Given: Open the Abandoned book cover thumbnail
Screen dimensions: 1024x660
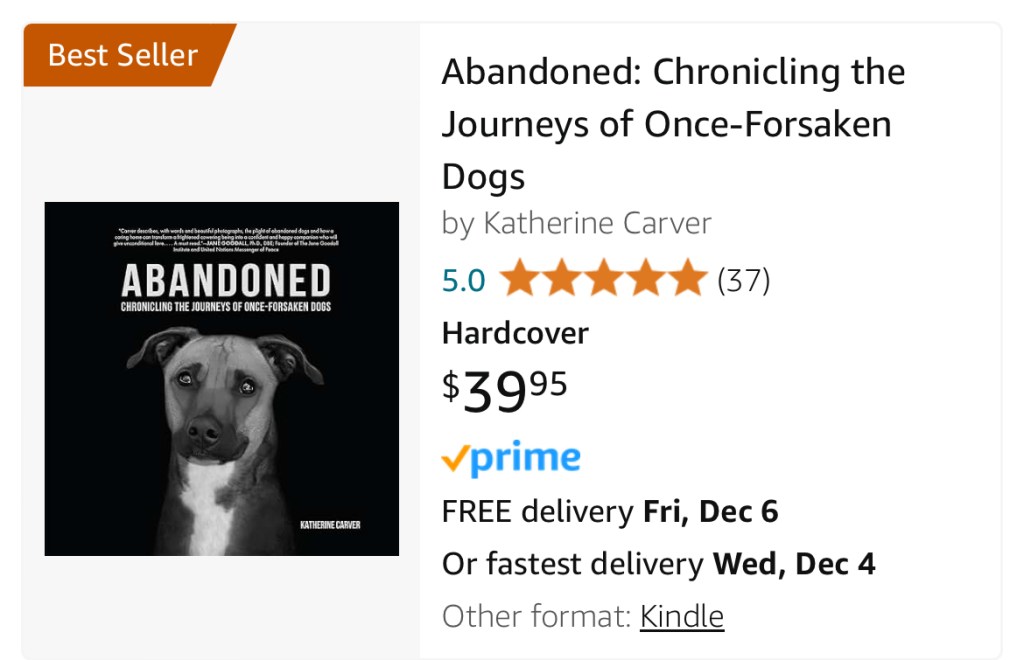Looking at the screenshot, I should click(x=221, y=379).
